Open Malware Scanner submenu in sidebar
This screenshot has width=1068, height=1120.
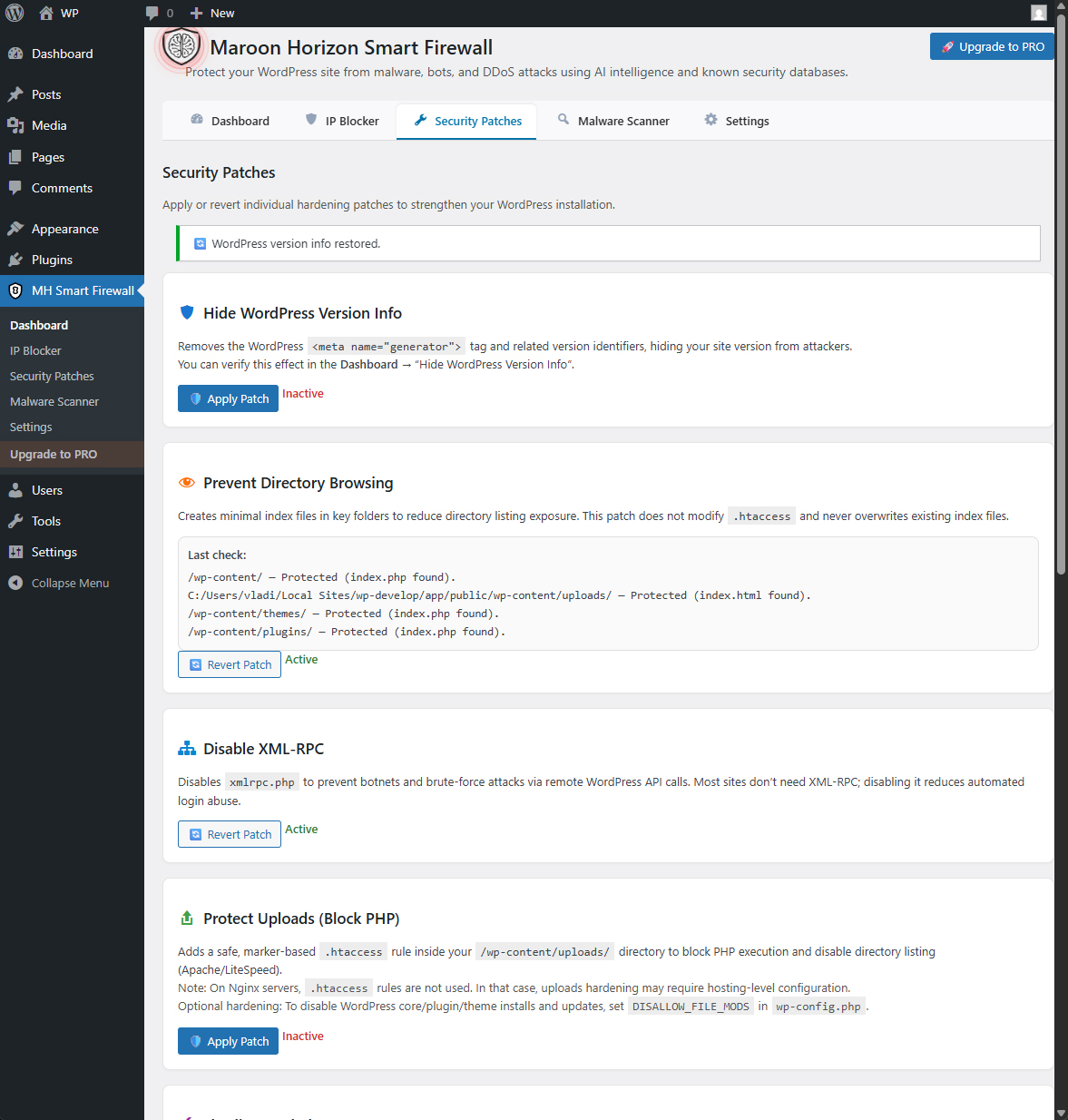click(54, 401)
